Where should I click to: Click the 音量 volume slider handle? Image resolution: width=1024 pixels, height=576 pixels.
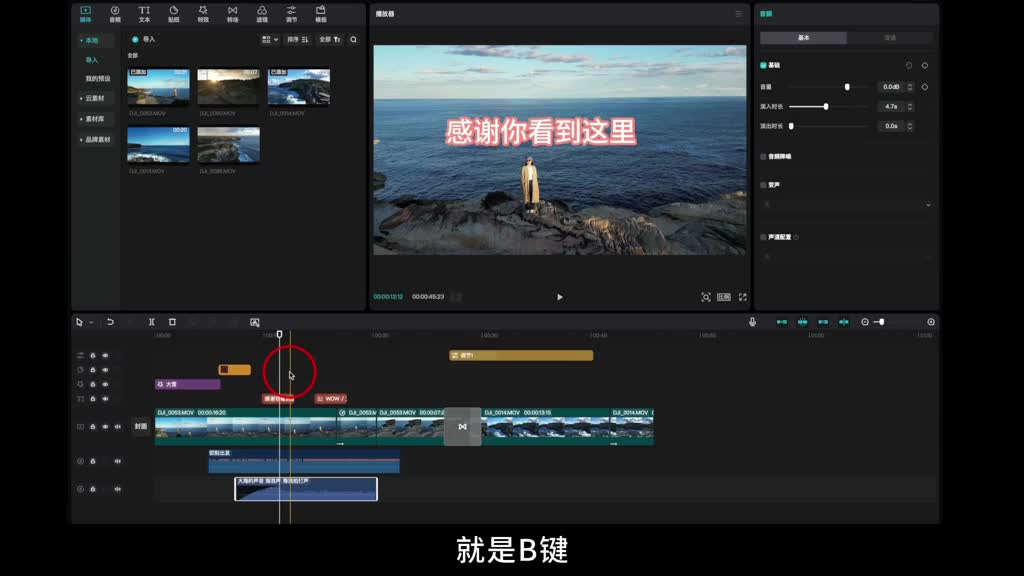click(x=847, y=87)
